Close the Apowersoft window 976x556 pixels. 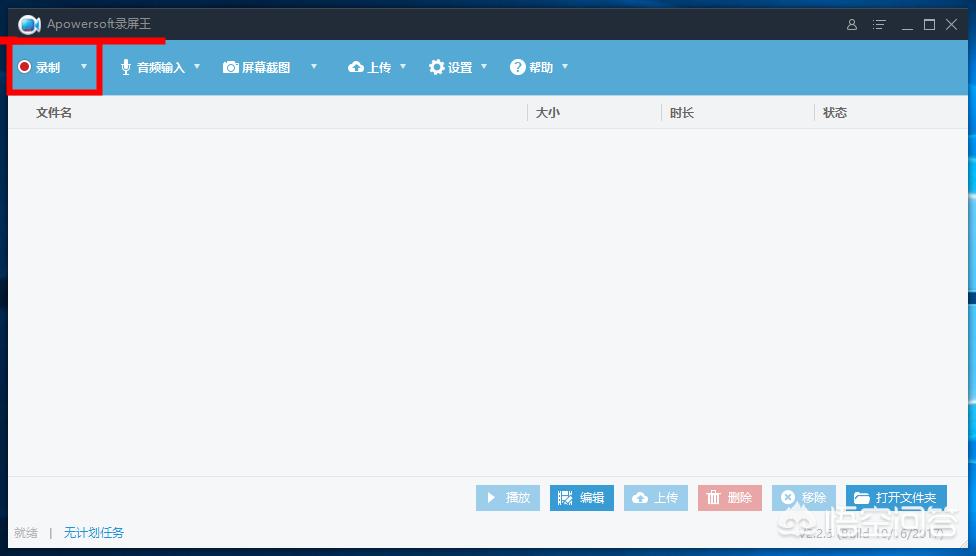click(951, 24)
